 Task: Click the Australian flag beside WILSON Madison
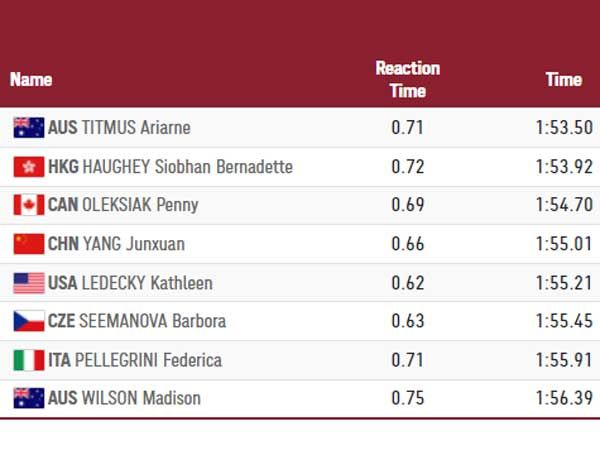tap(29, 398)
